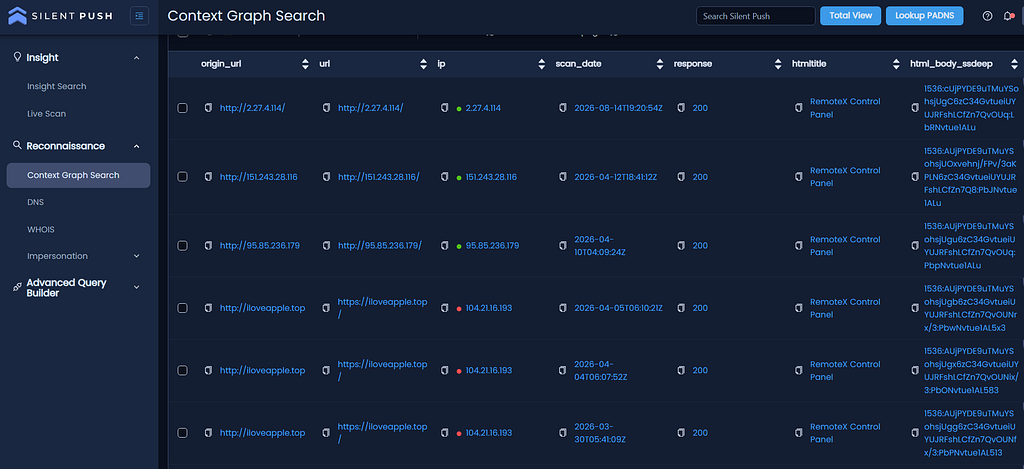Focus the Search Silent Push field
This screenshot has height=469, width=1024.
[x=756, y=16]
